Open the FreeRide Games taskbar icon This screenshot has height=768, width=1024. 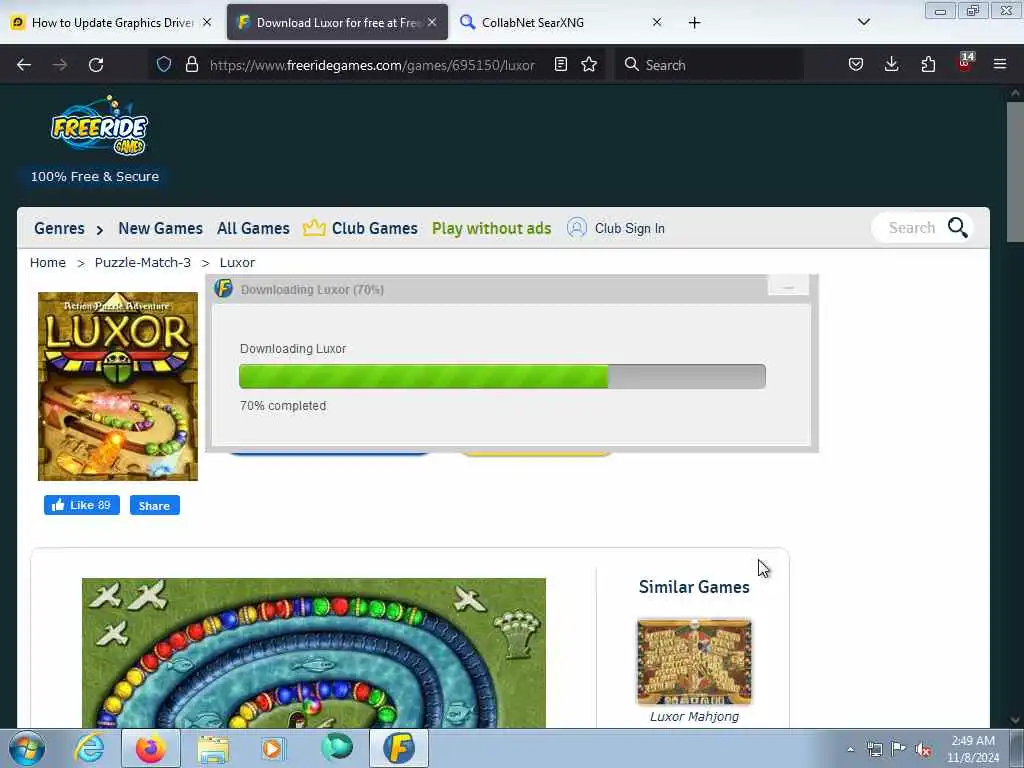pos(399,748)
